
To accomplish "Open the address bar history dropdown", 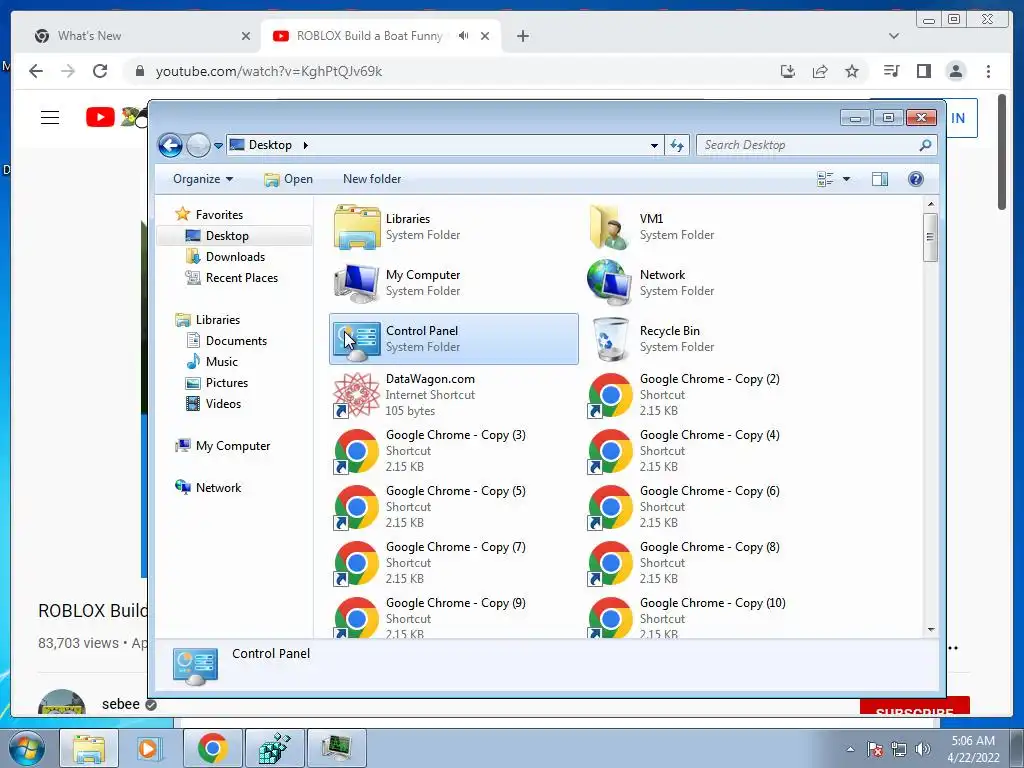I will point(654,146).
